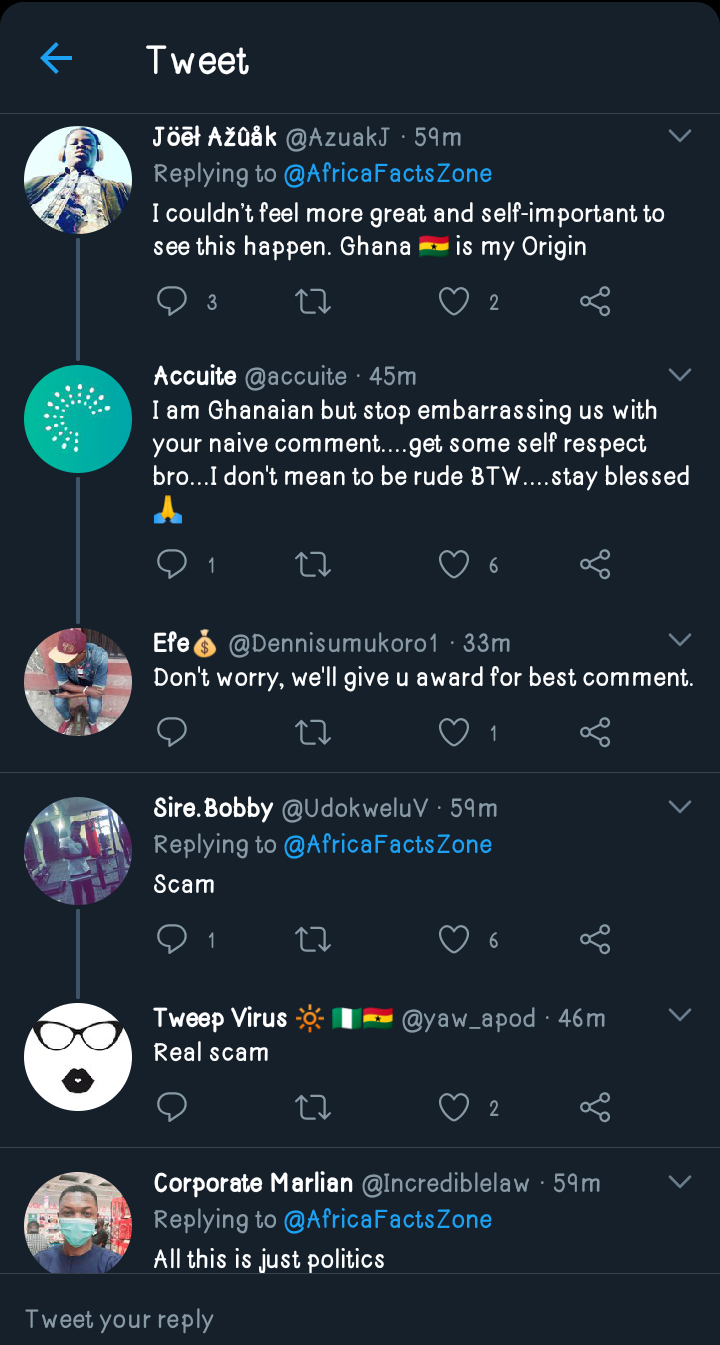Image resolution: width=720 pixels, height=1345 pixels.
Task: Like Accuite's reply with the heart
Action: (x=454, y=565)
